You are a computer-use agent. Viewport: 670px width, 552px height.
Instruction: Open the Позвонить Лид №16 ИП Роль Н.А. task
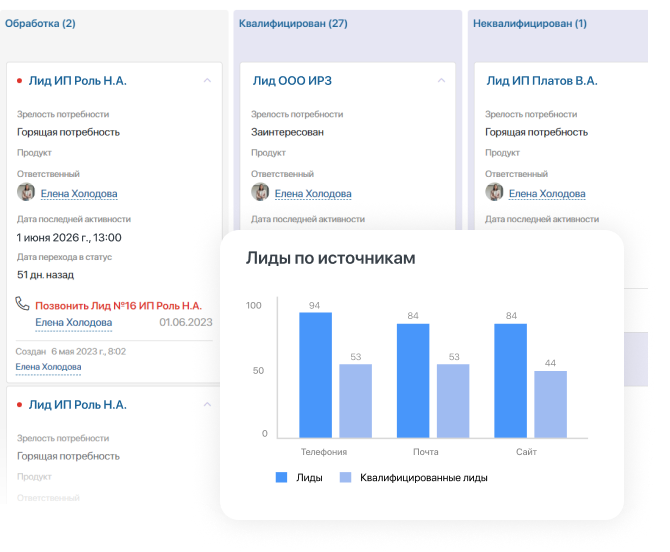tap(118, 305)
